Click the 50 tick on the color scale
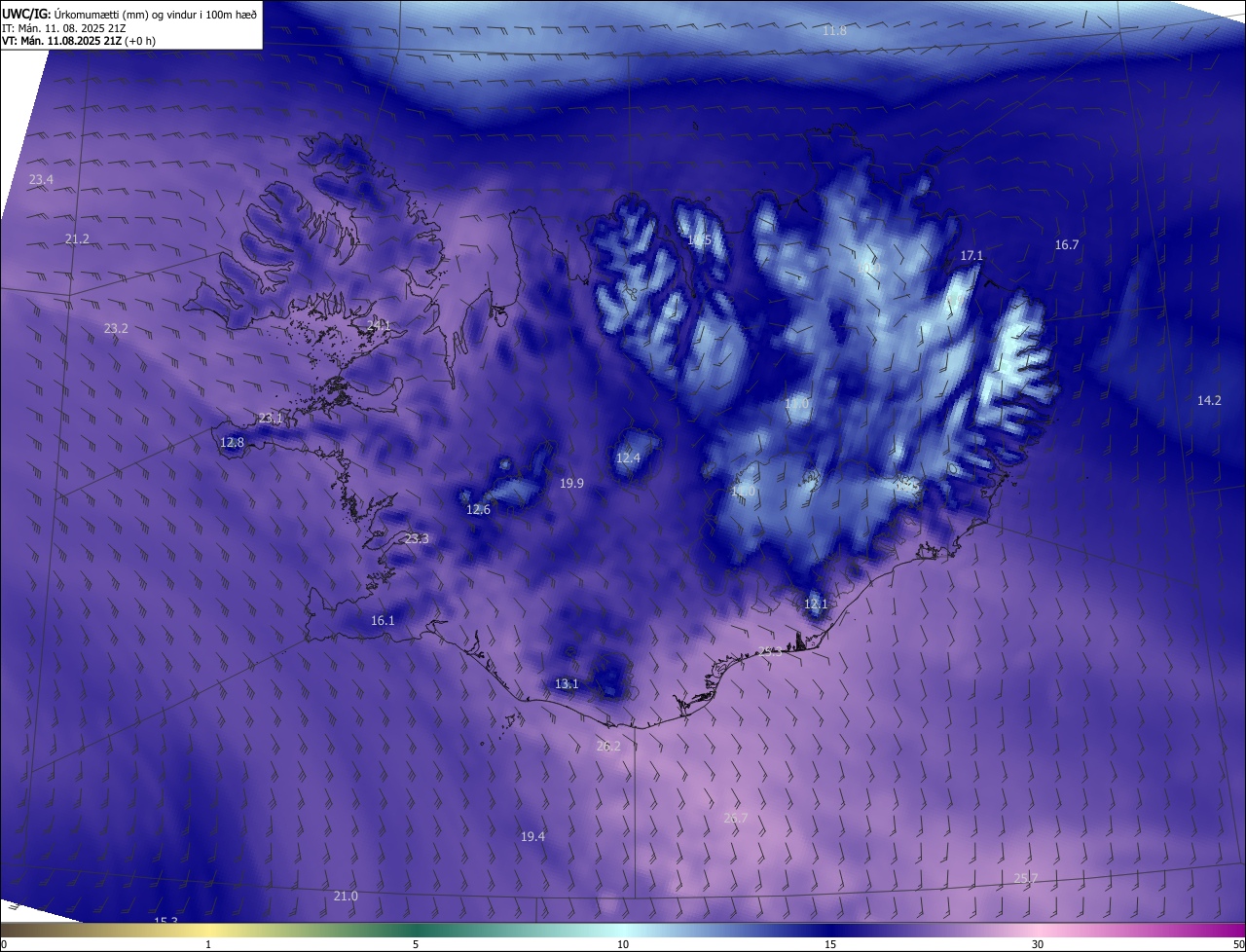Screen dimensions: 1246x952 [1238, 944]
